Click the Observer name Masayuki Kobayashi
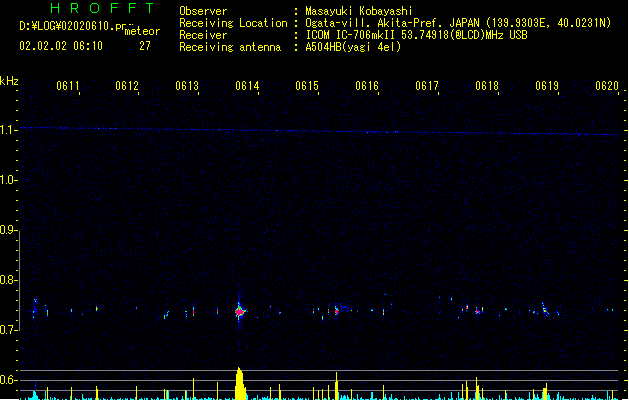The height and width of the screenshot is (400, 629). pyautogui.click(x=359, y=11)
